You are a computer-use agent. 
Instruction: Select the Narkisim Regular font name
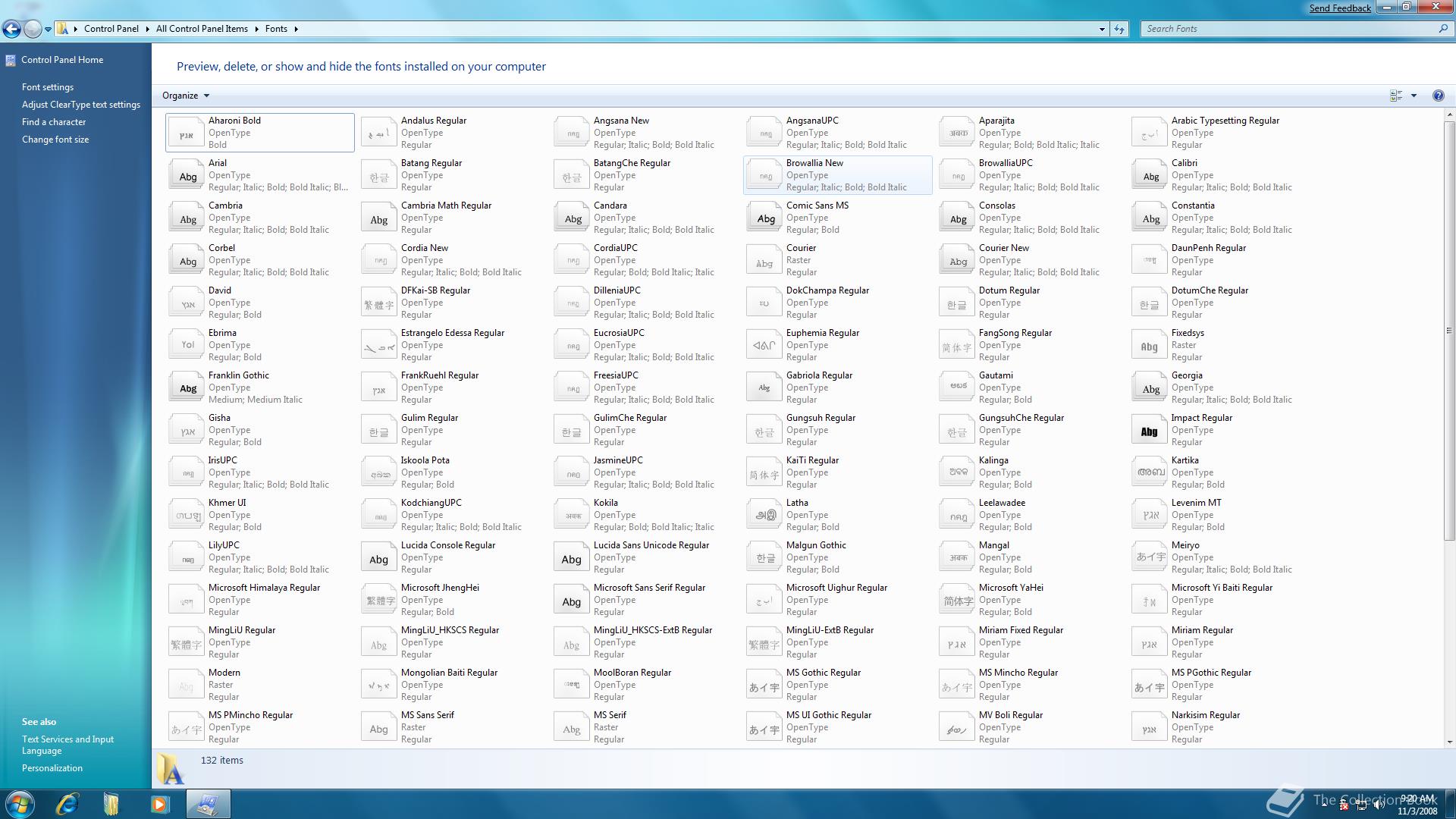(x=1205, y=715)
